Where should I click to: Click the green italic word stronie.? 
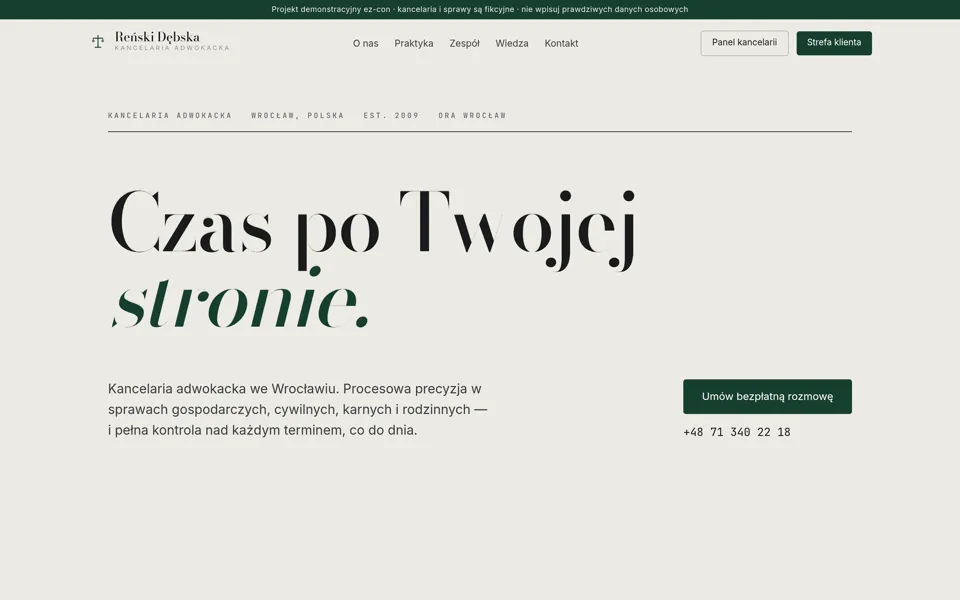click(240, 301)
